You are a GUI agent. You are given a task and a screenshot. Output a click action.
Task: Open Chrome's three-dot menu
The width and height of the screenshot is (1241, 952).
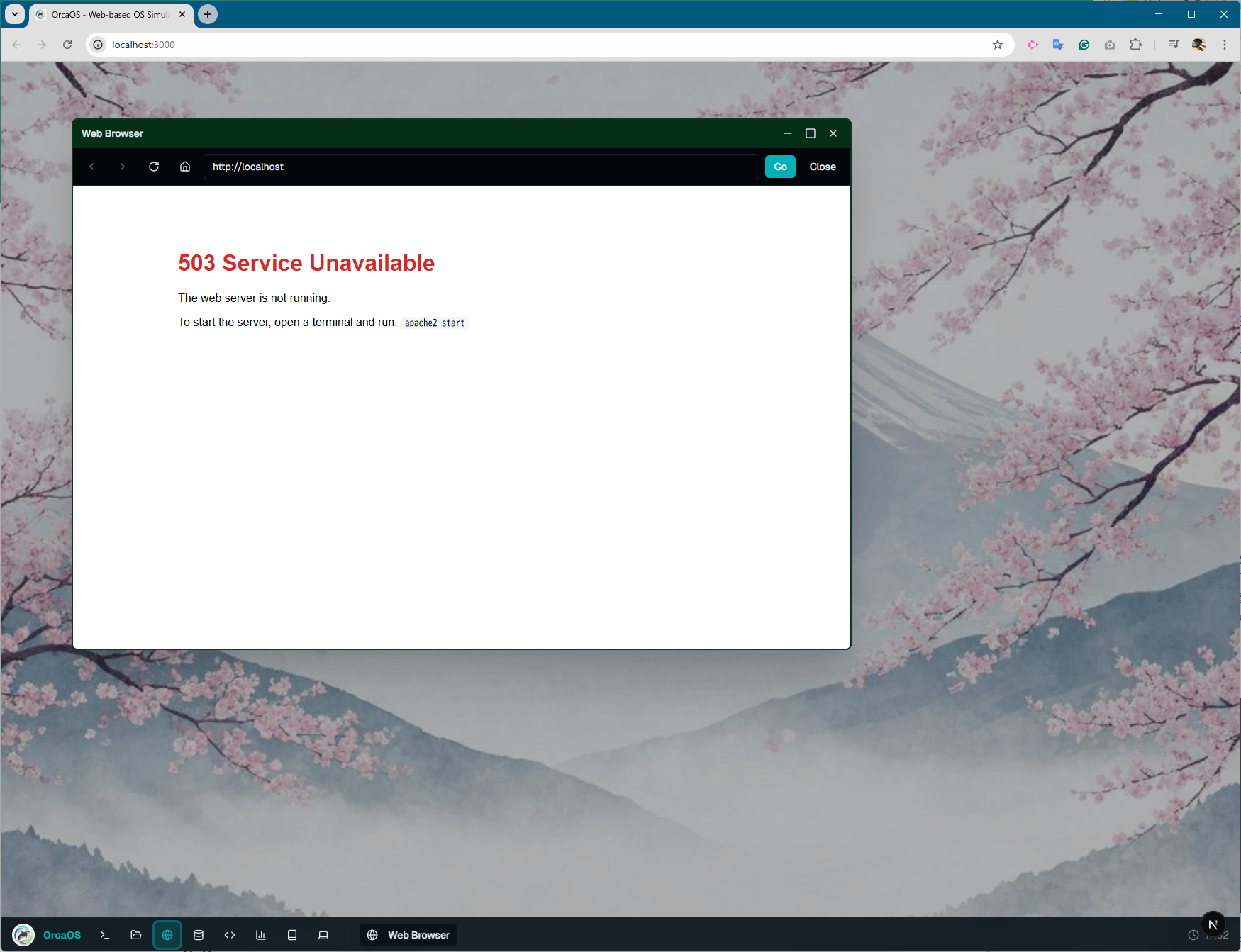(1223, 44)
